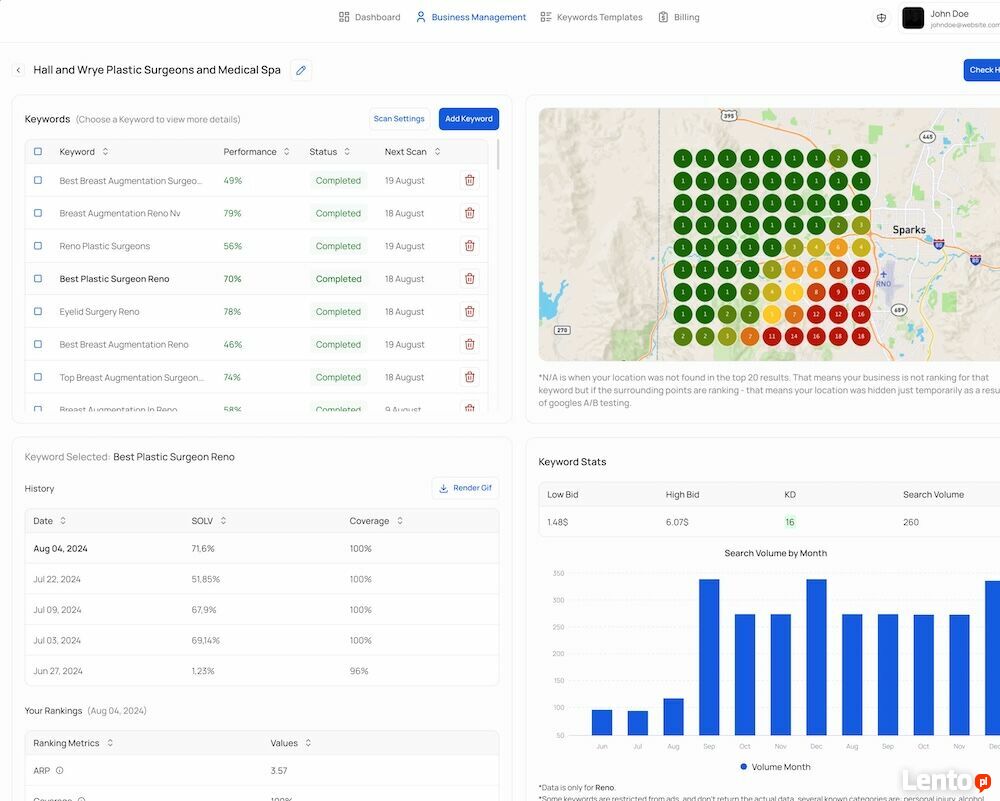Open the Dashboard tab

[x=369, y=17]
